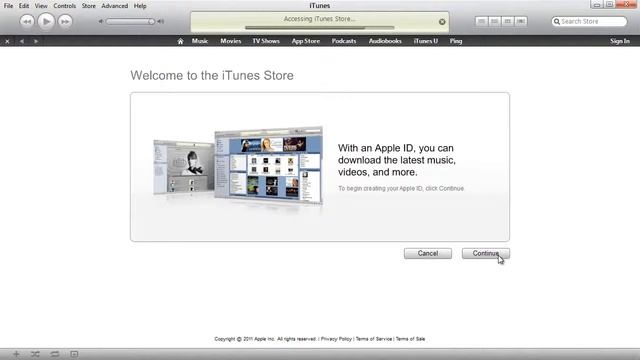The image size is (640, 360).
Task: Click the iTunes Store preview image
Action: point(238,166)
